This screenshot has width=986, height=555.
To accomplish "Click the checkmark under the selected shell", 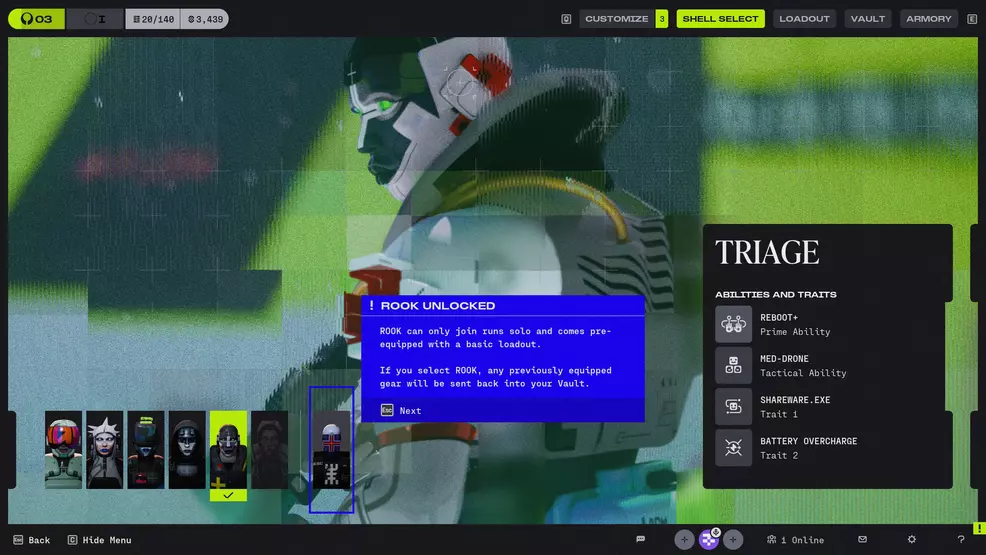I will coord(228,495).
